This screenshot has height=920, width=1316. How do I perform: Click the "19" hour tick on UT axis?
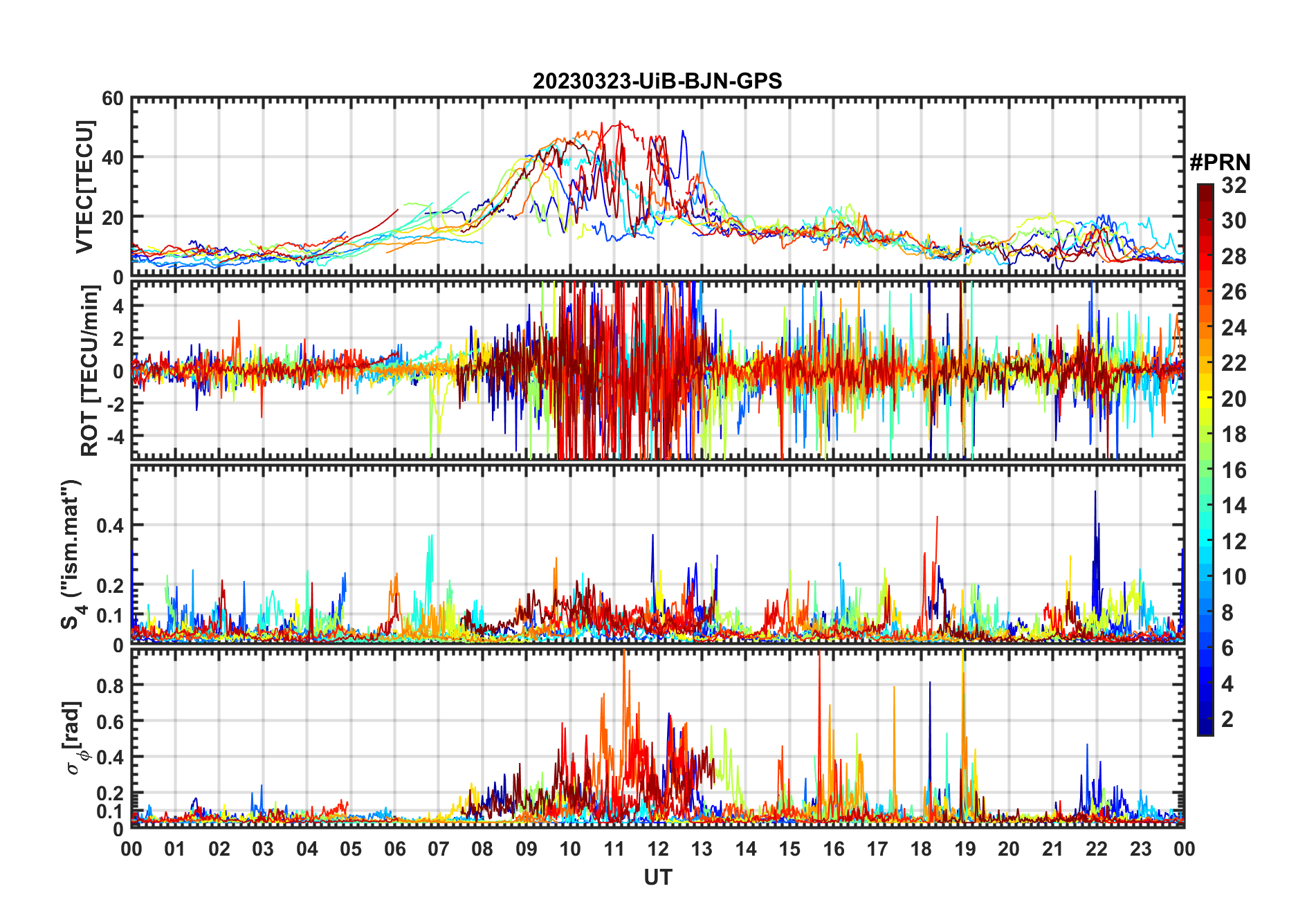pyautogui.click(x=965, y=849)
